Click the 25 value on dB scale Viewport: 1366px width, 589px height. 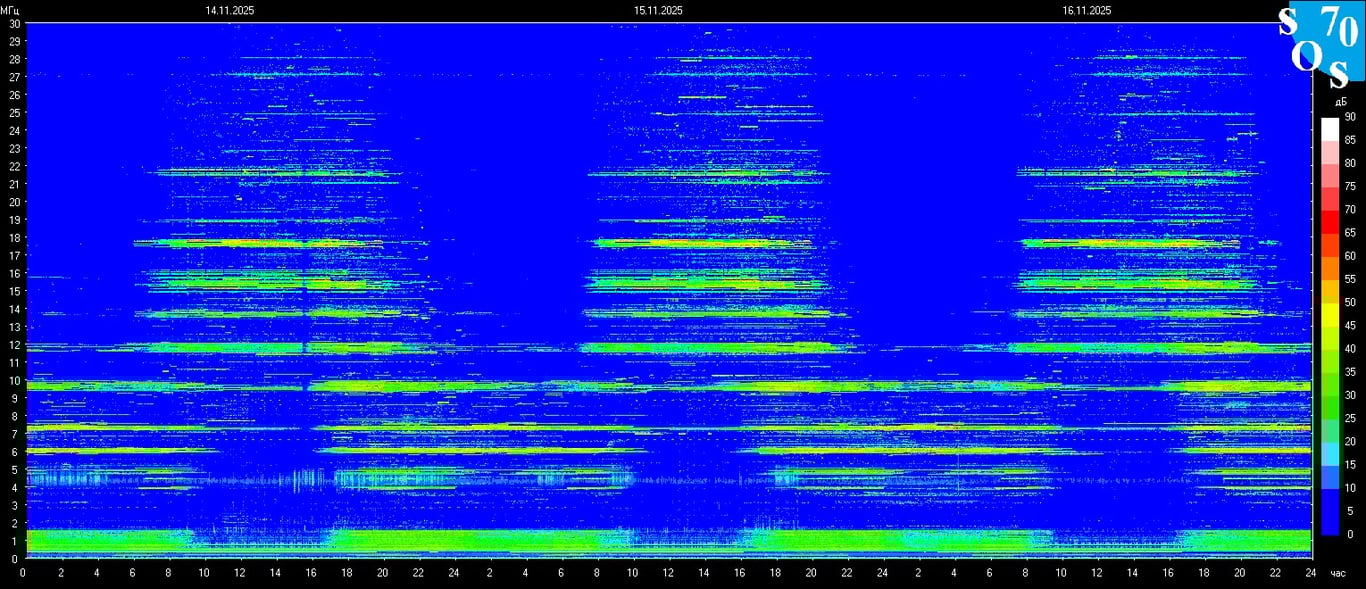coord(1350,418)
